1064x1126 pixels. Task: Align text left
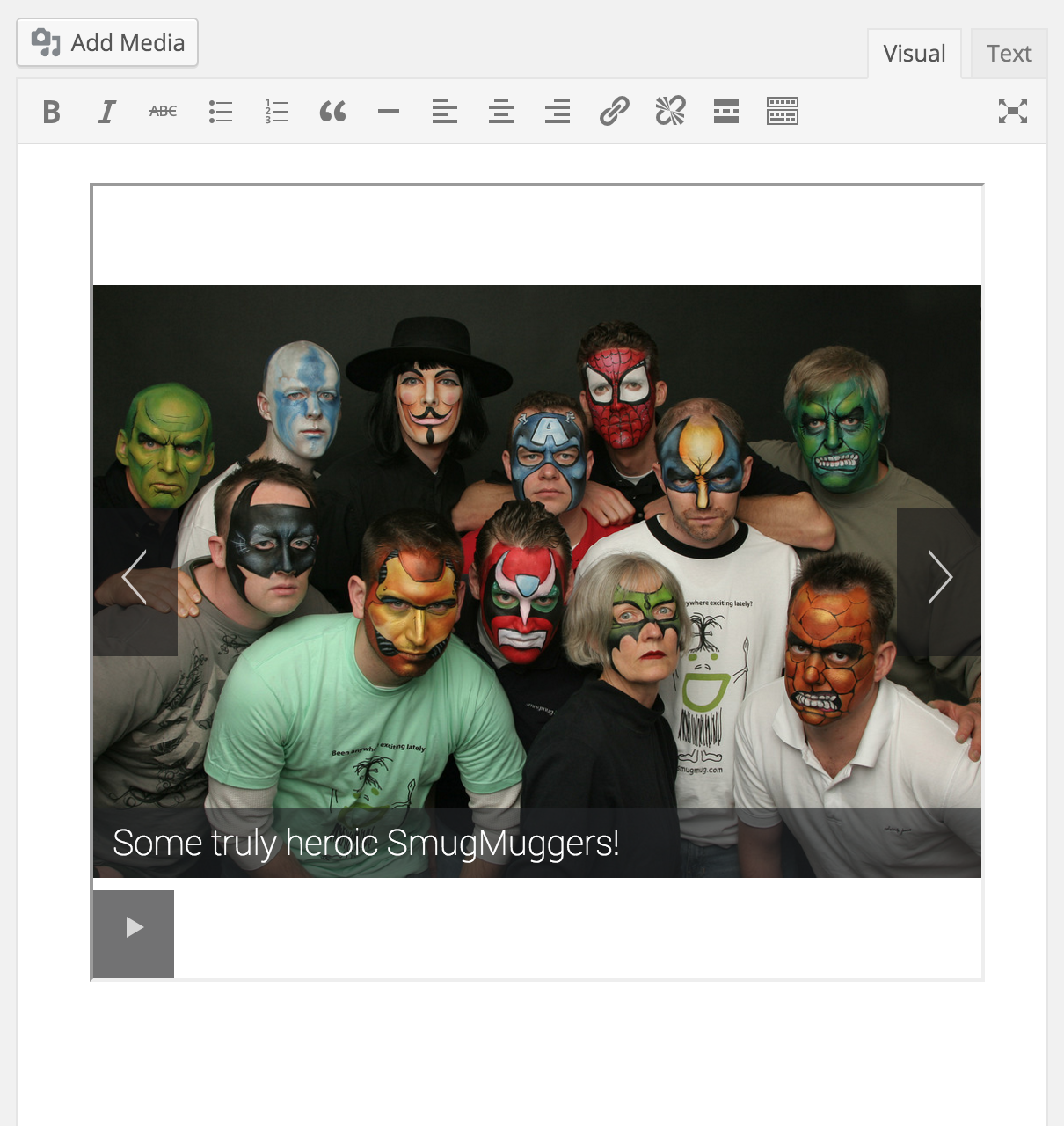445,112
